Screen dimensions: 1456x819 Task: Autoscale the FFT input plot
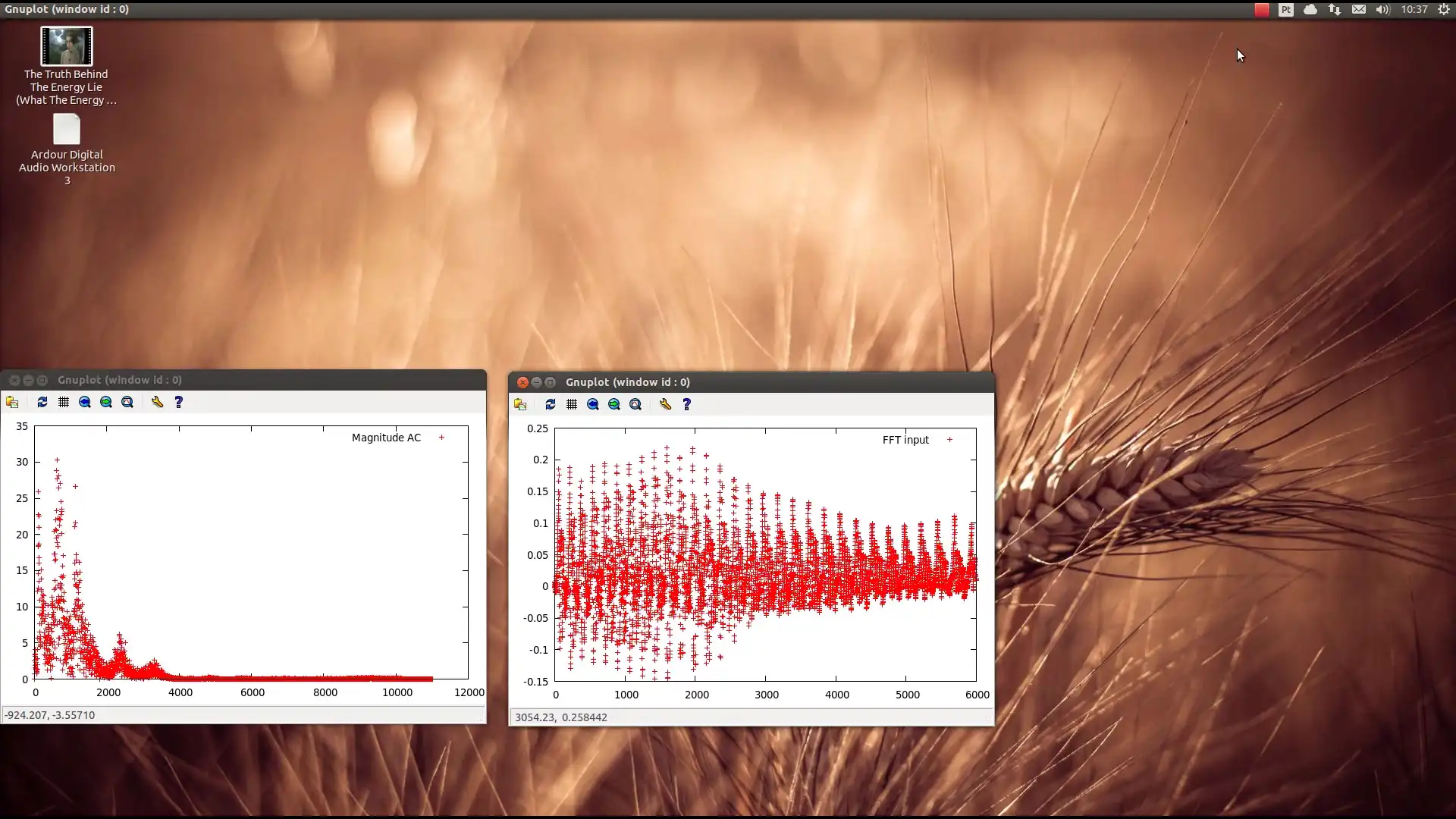point(635,404)
